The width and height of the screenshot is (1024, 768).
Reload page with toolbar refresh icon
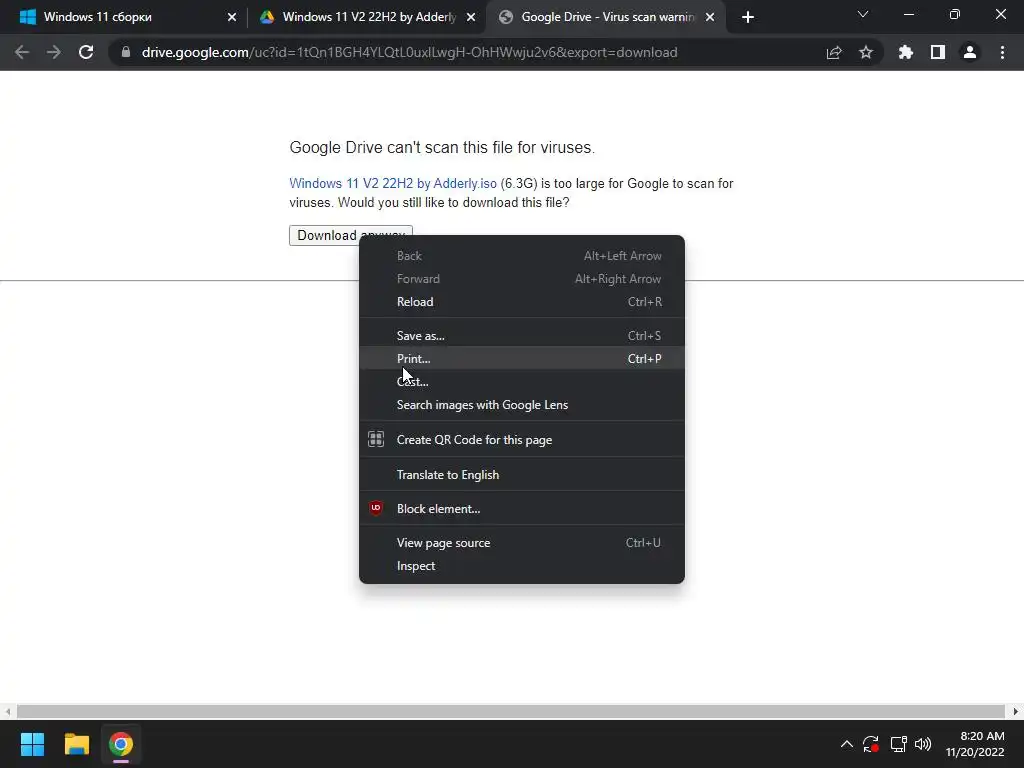pos(86,52)
